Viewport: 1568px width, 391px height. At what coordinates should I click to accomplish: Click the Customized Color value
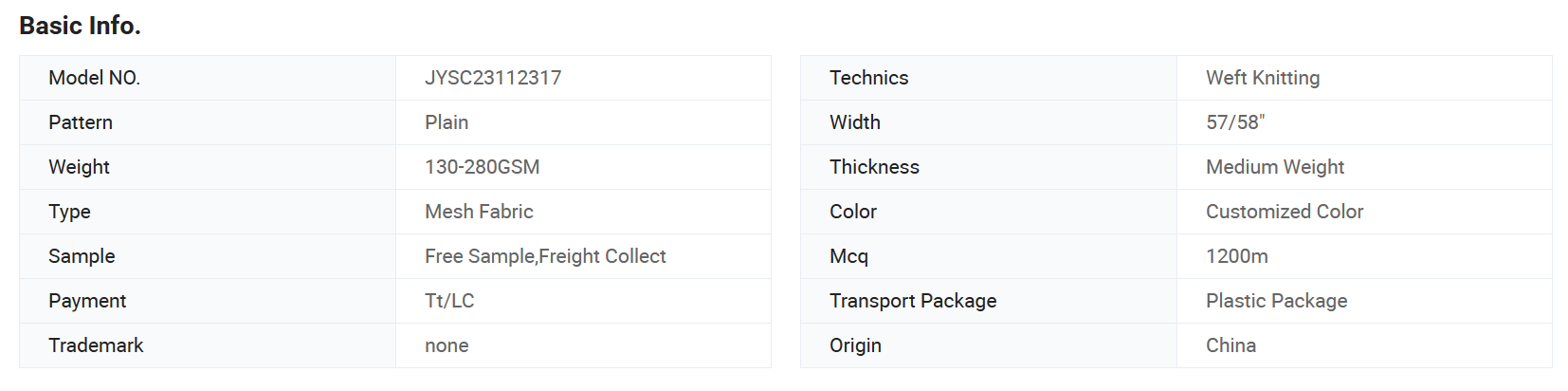click(1285, 212)
